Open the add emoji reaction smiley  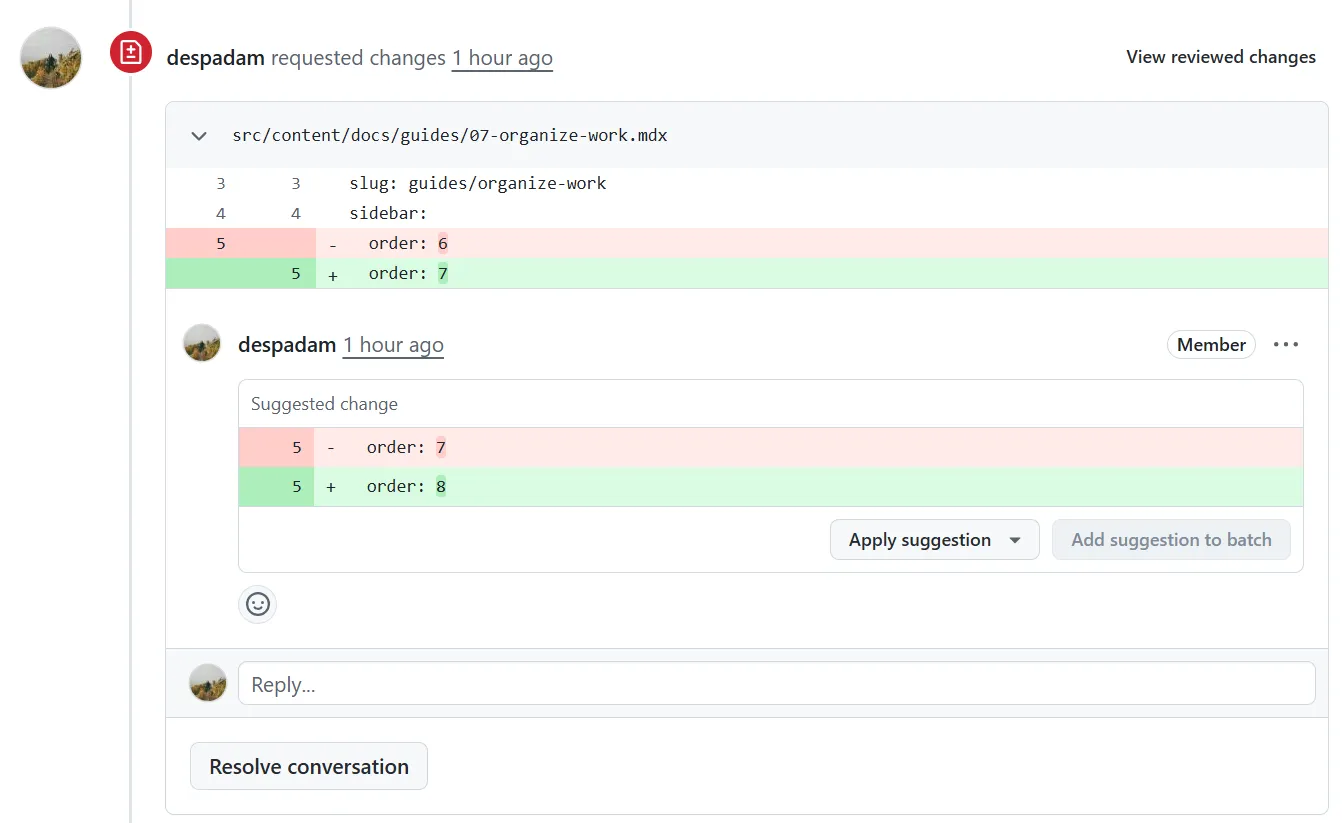[x=258, y=604]
